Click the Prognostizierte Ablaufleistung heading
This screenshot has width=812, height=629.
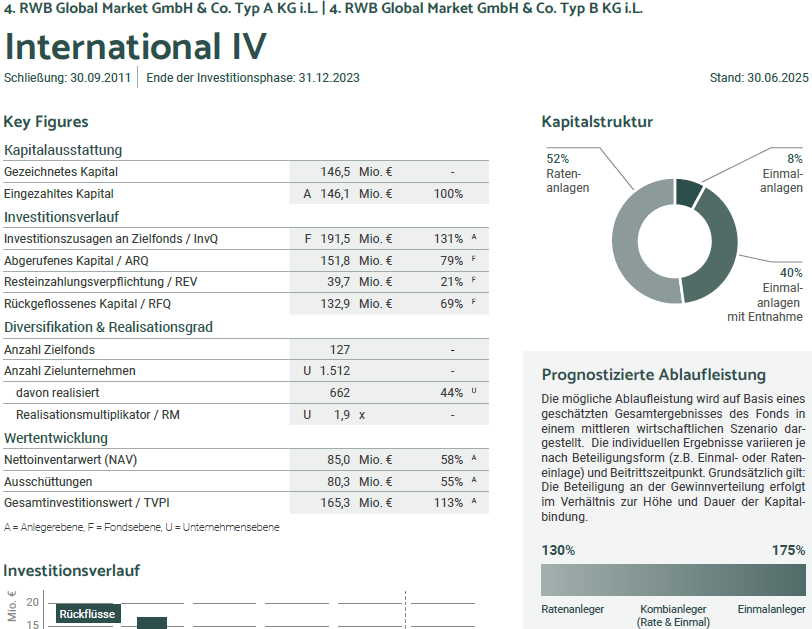[x=653, y=375]
